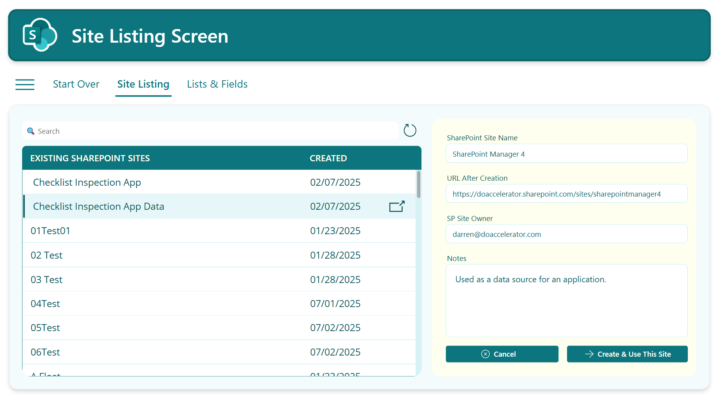Refresh the SharePoint sites list
The image size is (720, 404).
410,130
